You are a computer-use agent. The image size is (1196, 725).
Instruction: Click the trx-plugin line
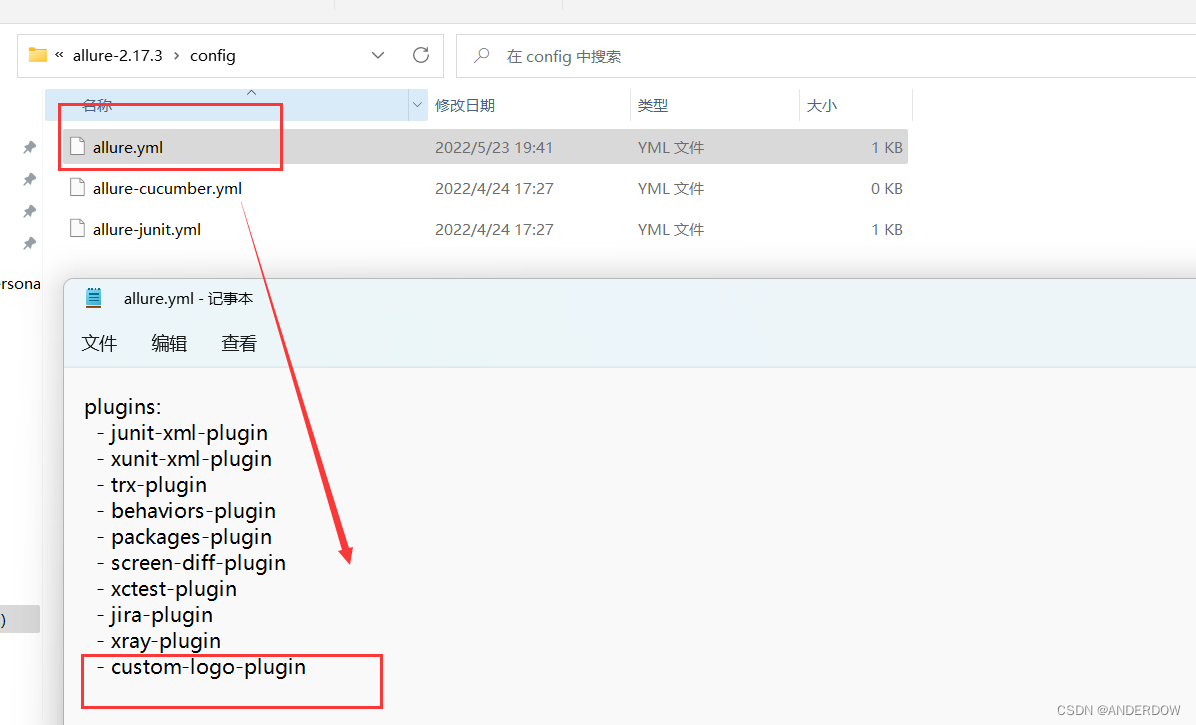[x=152, y=485]
